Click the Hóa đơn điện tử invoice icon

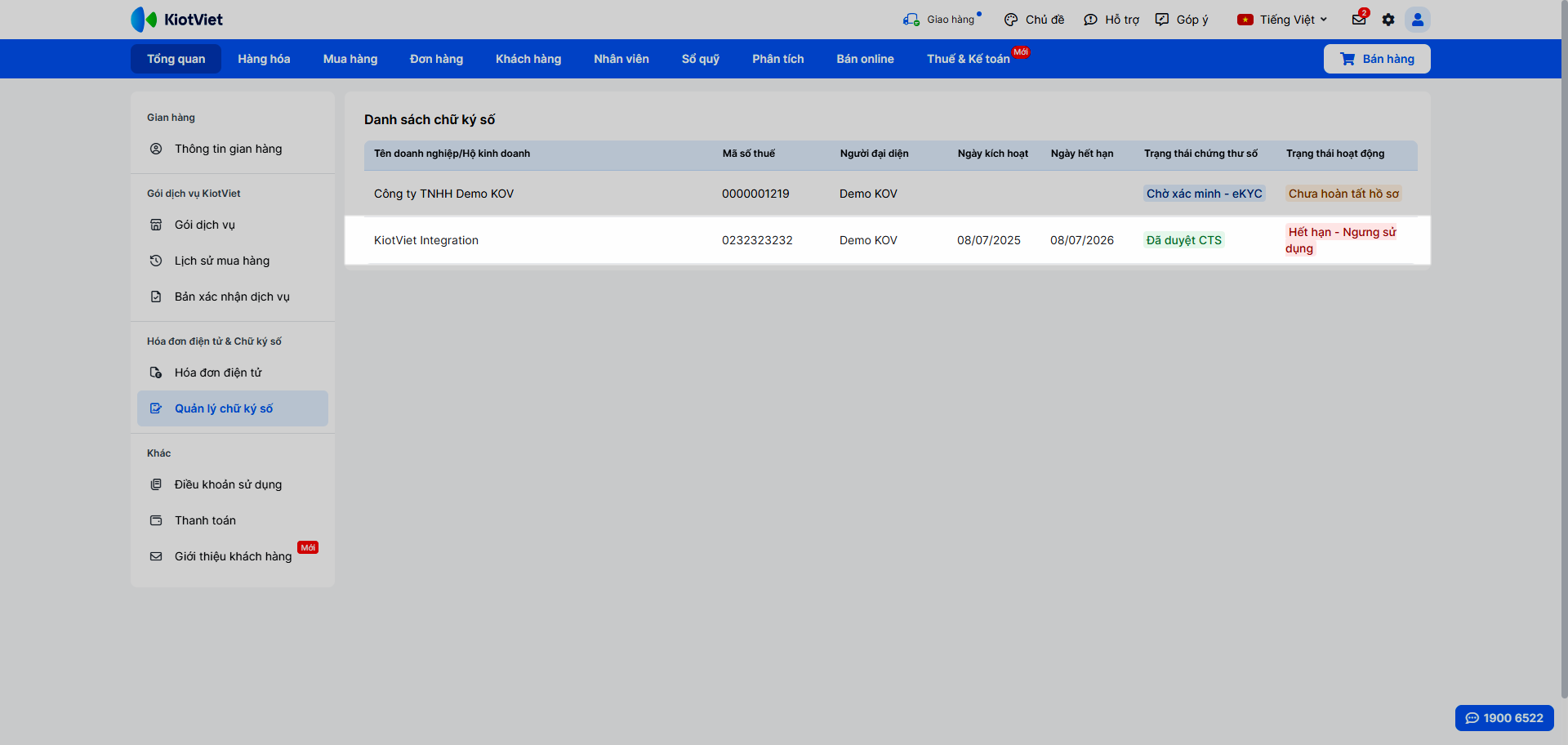coord(156,372)
